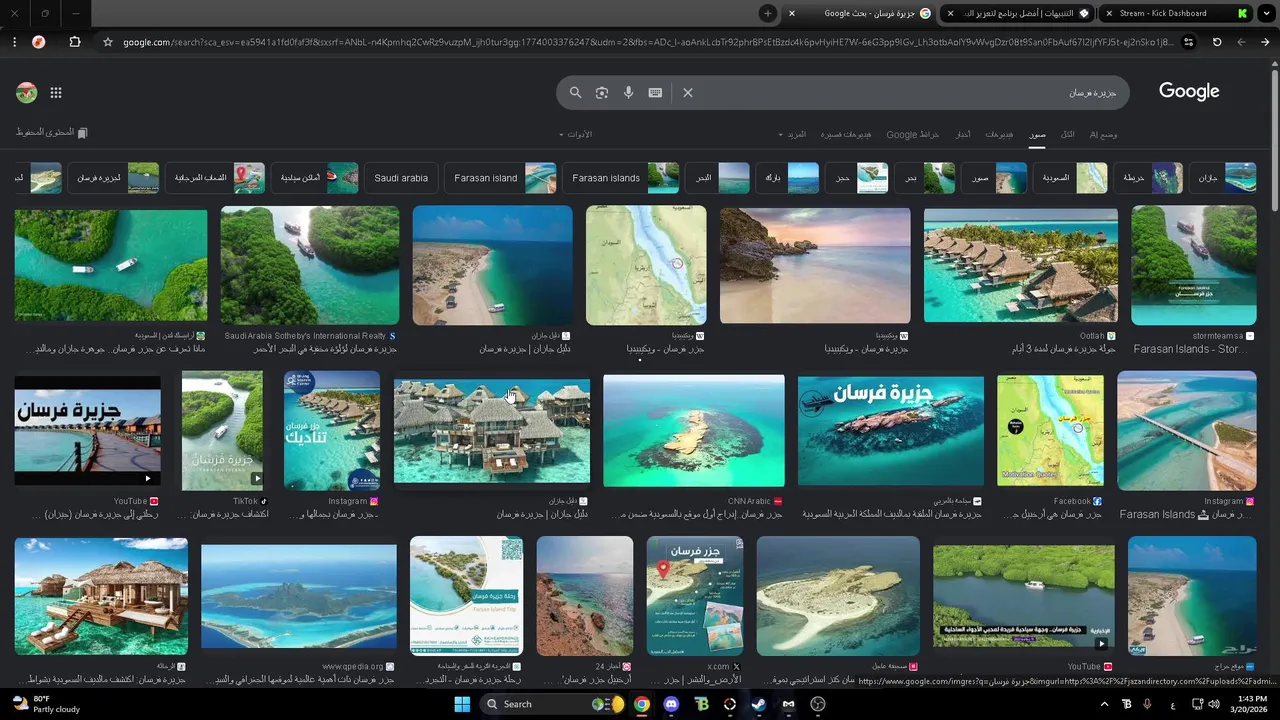Select the الكل (All) search tab
1280x720 pixels.
click(1068, 134)
